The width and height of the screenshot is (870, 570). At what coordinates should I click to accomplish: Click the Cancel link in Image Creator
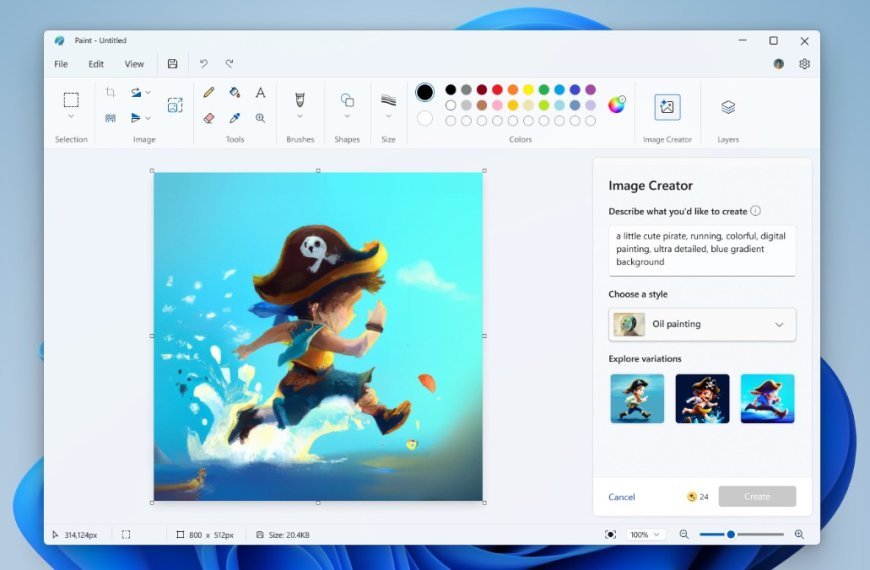[622, 497]
